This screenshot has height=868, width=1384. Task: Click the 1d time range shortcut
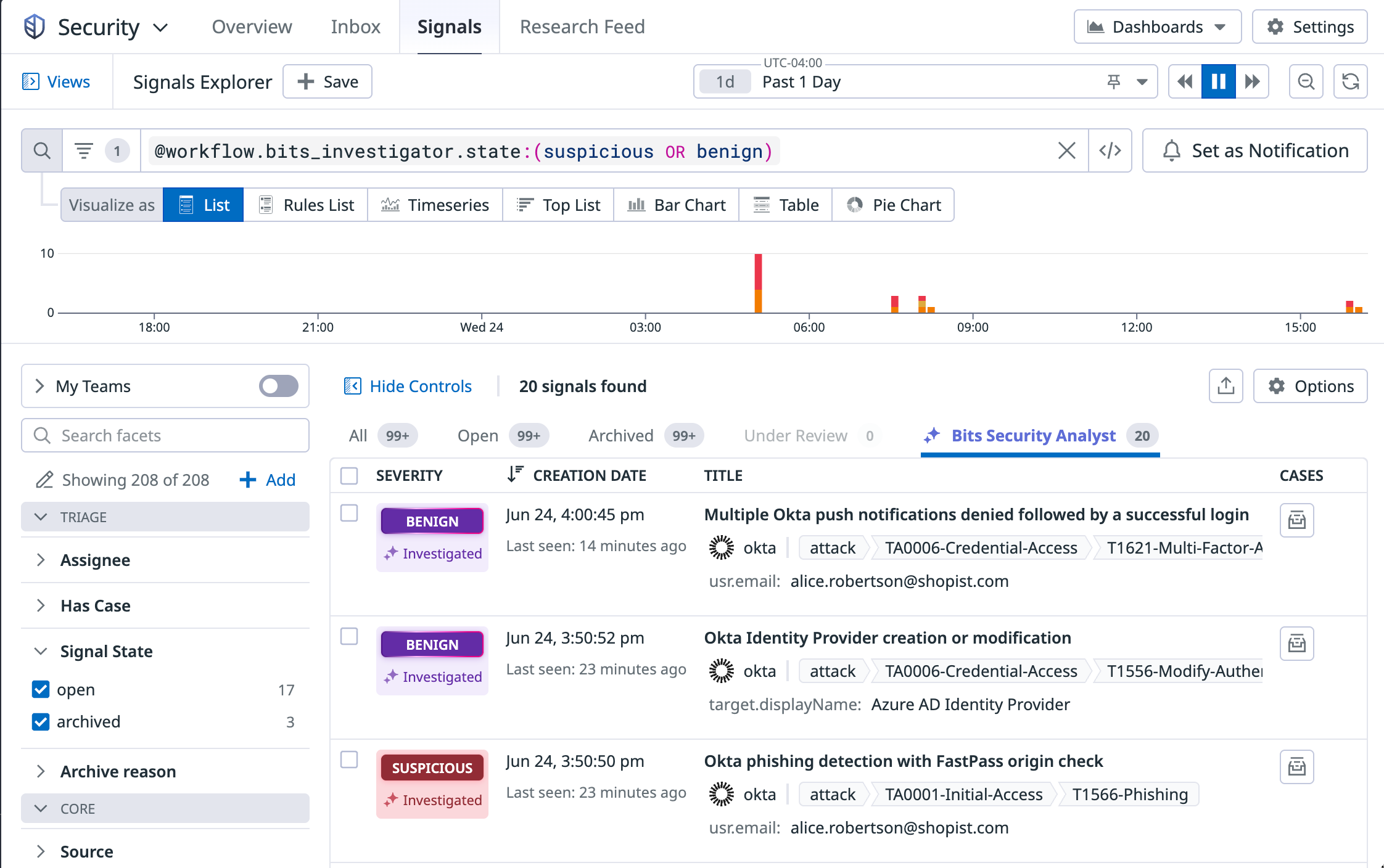[x=725, y=82]
